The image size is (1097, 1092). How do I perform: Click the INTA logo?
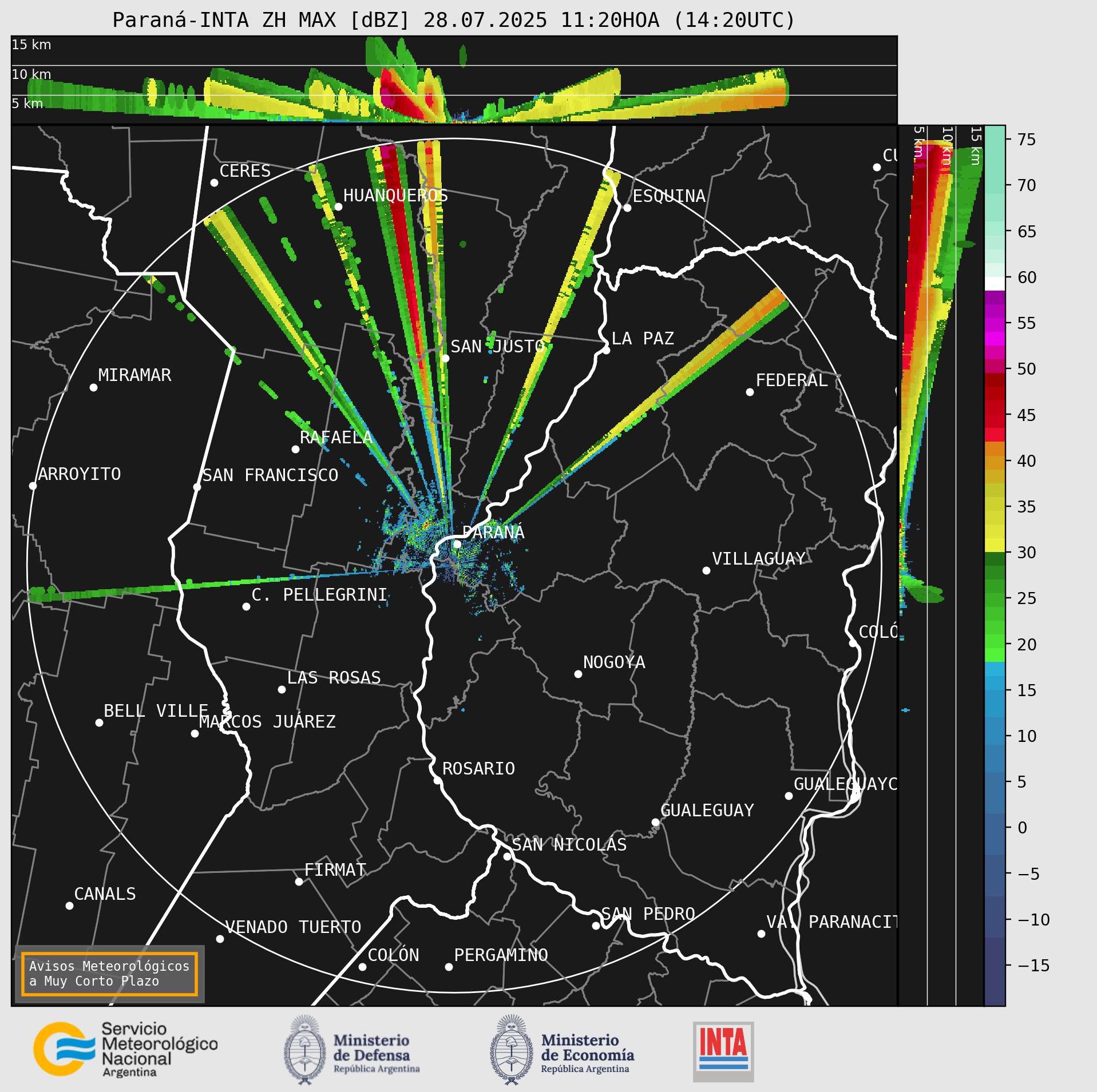click(x=723, y=1051)
